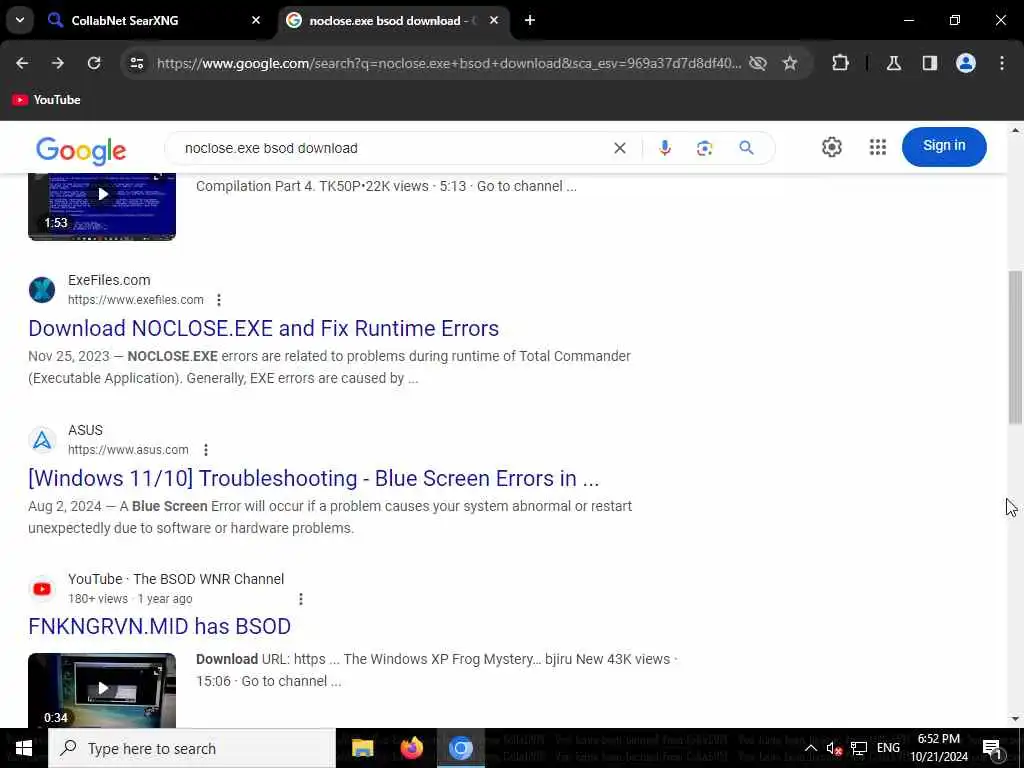The width and height of the screenshot is (1024, 768).
Task: Open Google quick settings gear
Action: pyautogui.click(x=831, y=147)
